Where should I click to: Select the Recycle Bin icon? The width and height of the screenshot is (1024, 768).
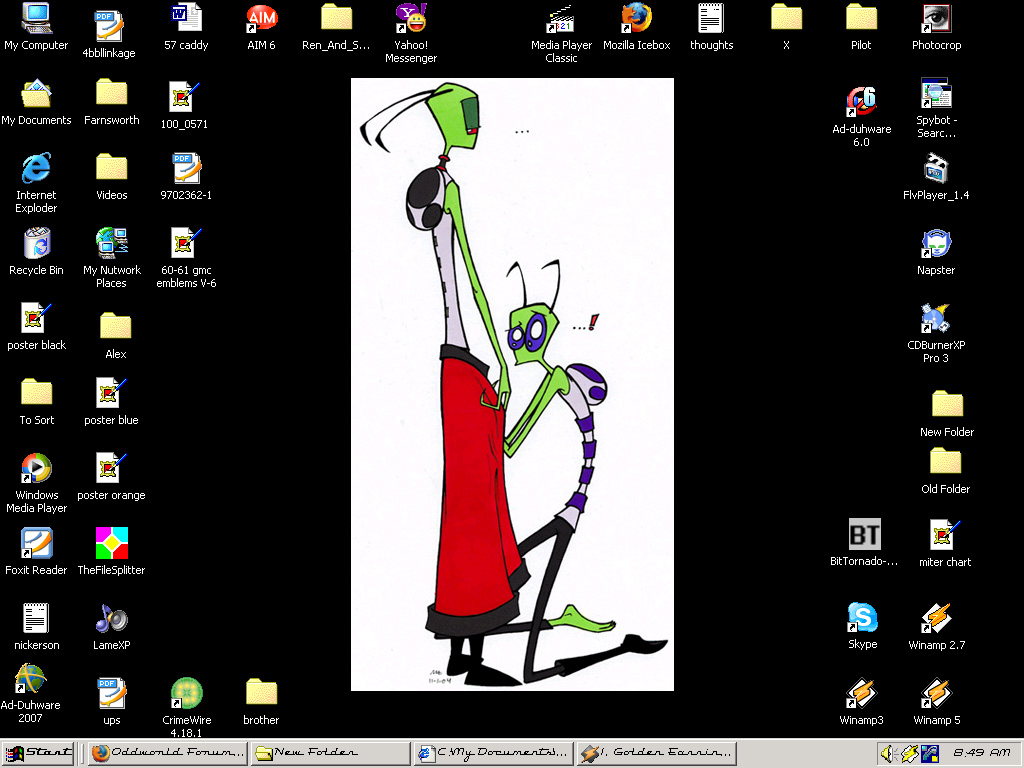click(x=37, y=244)
